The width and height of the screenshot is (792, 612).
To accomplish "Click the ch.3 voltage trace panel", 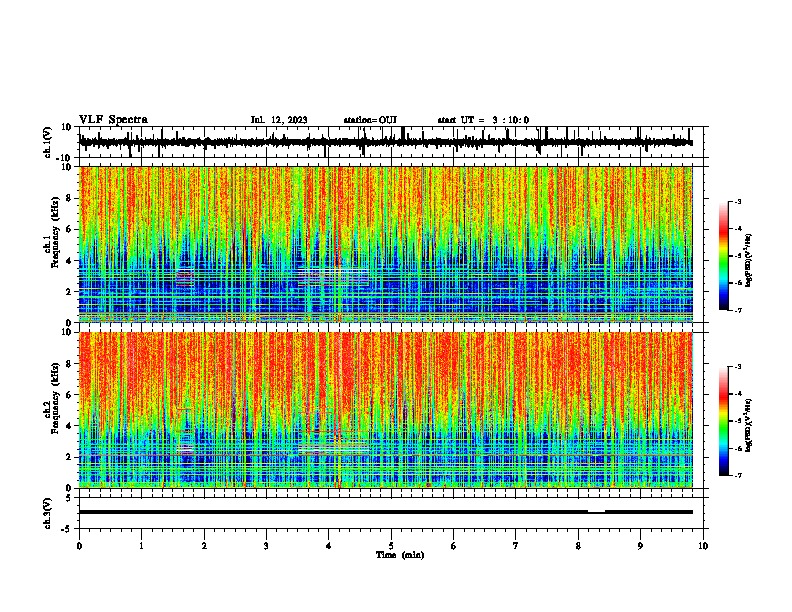I will click(x=393, y=513).
